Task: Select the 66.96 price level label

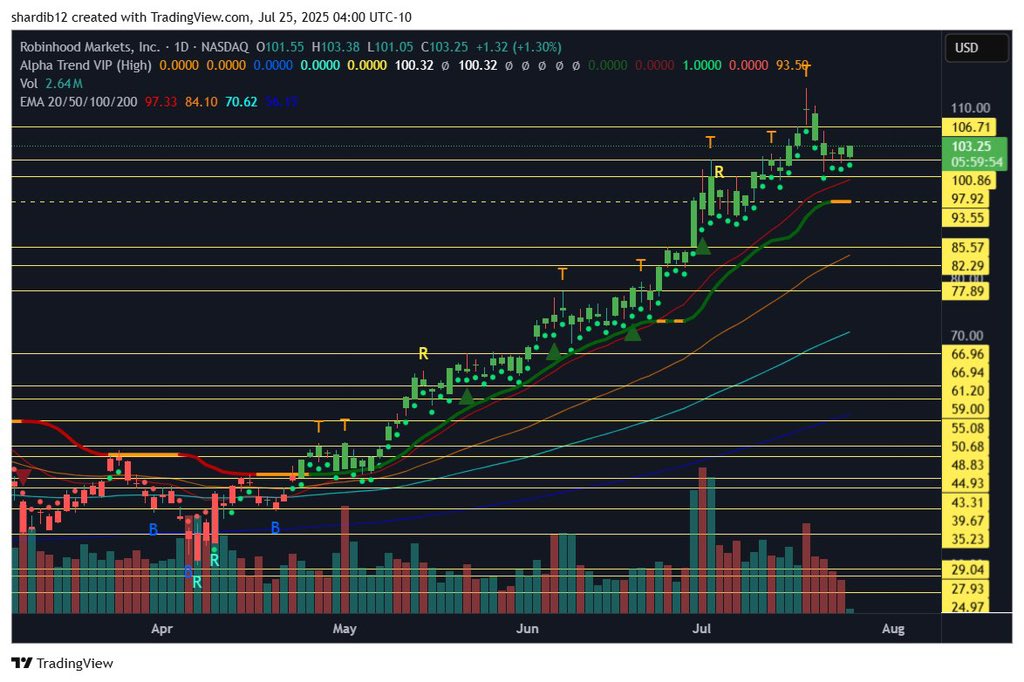Action: point(967,354)
